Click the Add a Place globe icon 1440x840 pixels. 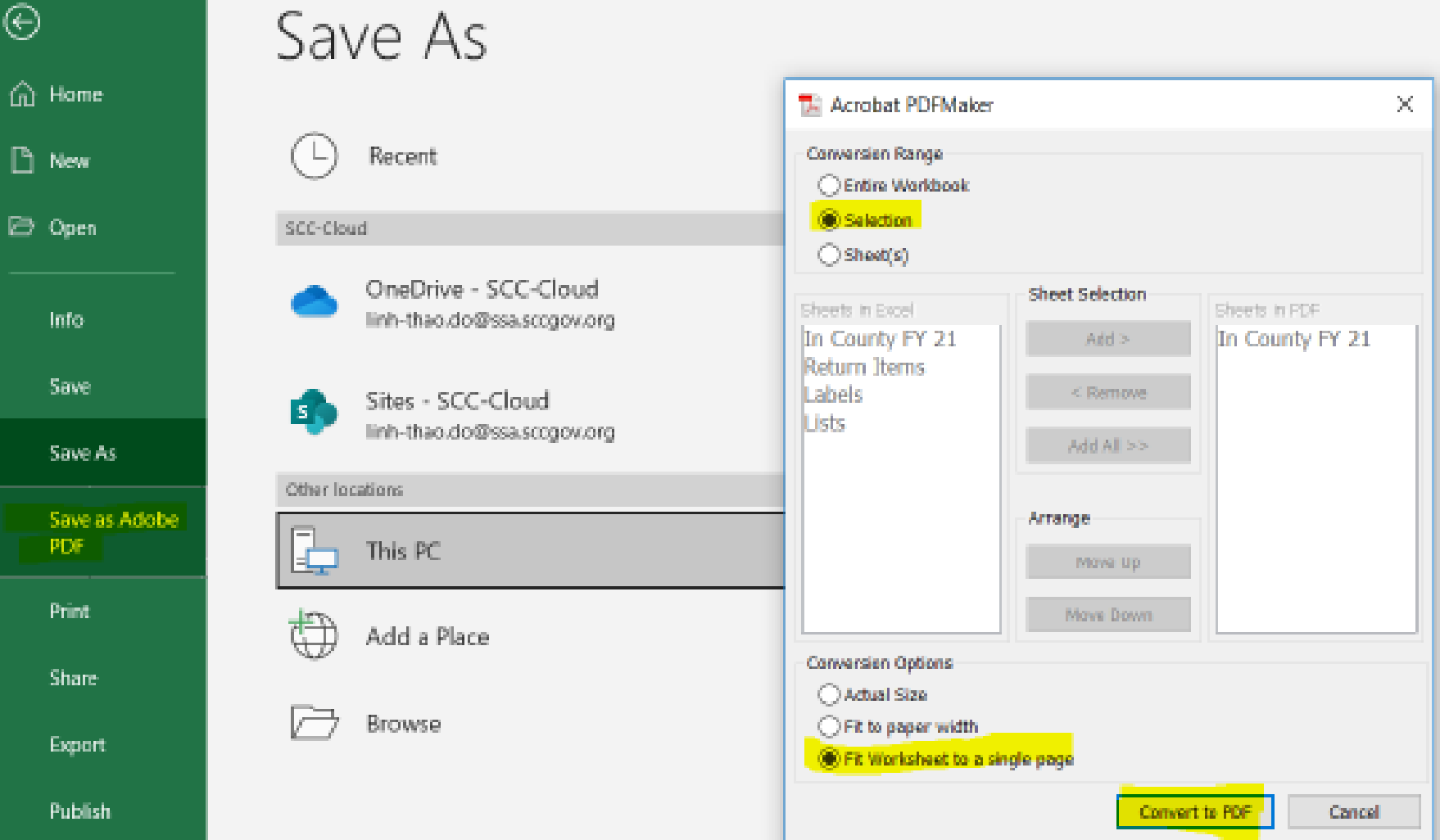coord(313,635)
